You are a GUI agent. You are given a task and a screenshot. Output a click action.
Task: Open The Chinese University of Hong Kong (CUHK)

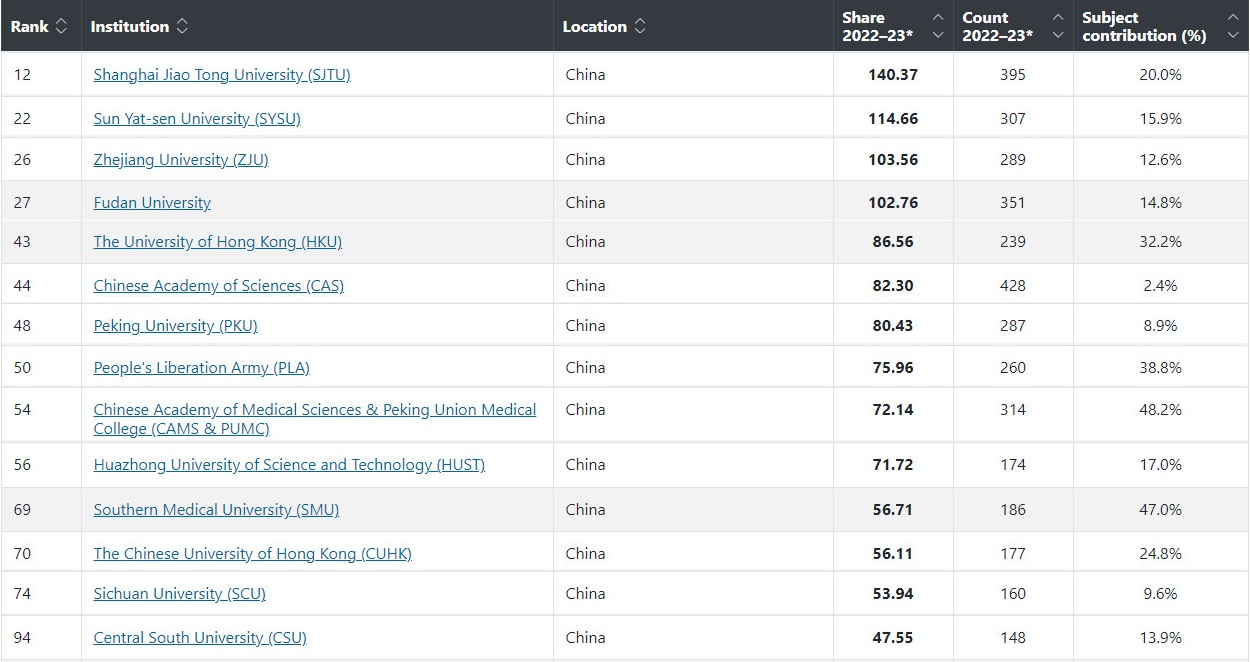(x=252, y=554)
